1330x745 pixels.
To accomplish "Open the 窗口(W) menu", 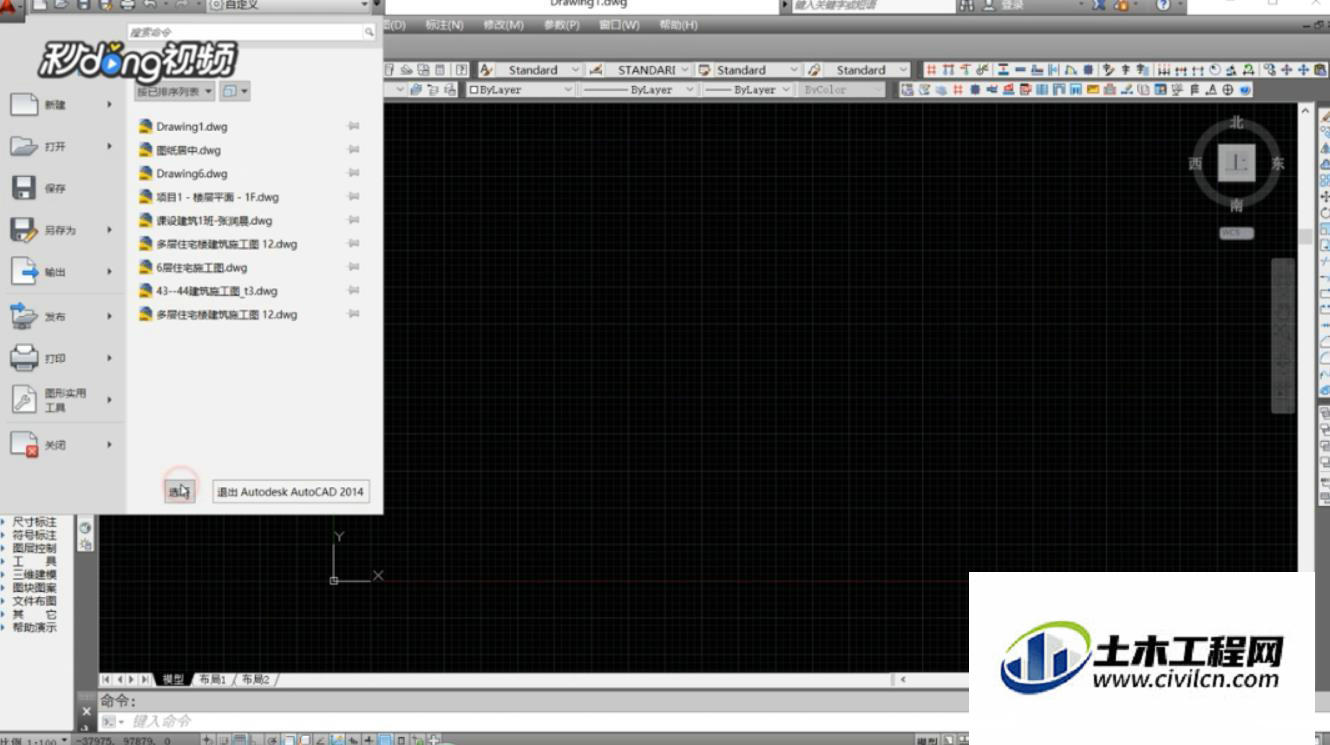I will coord(619,25).
